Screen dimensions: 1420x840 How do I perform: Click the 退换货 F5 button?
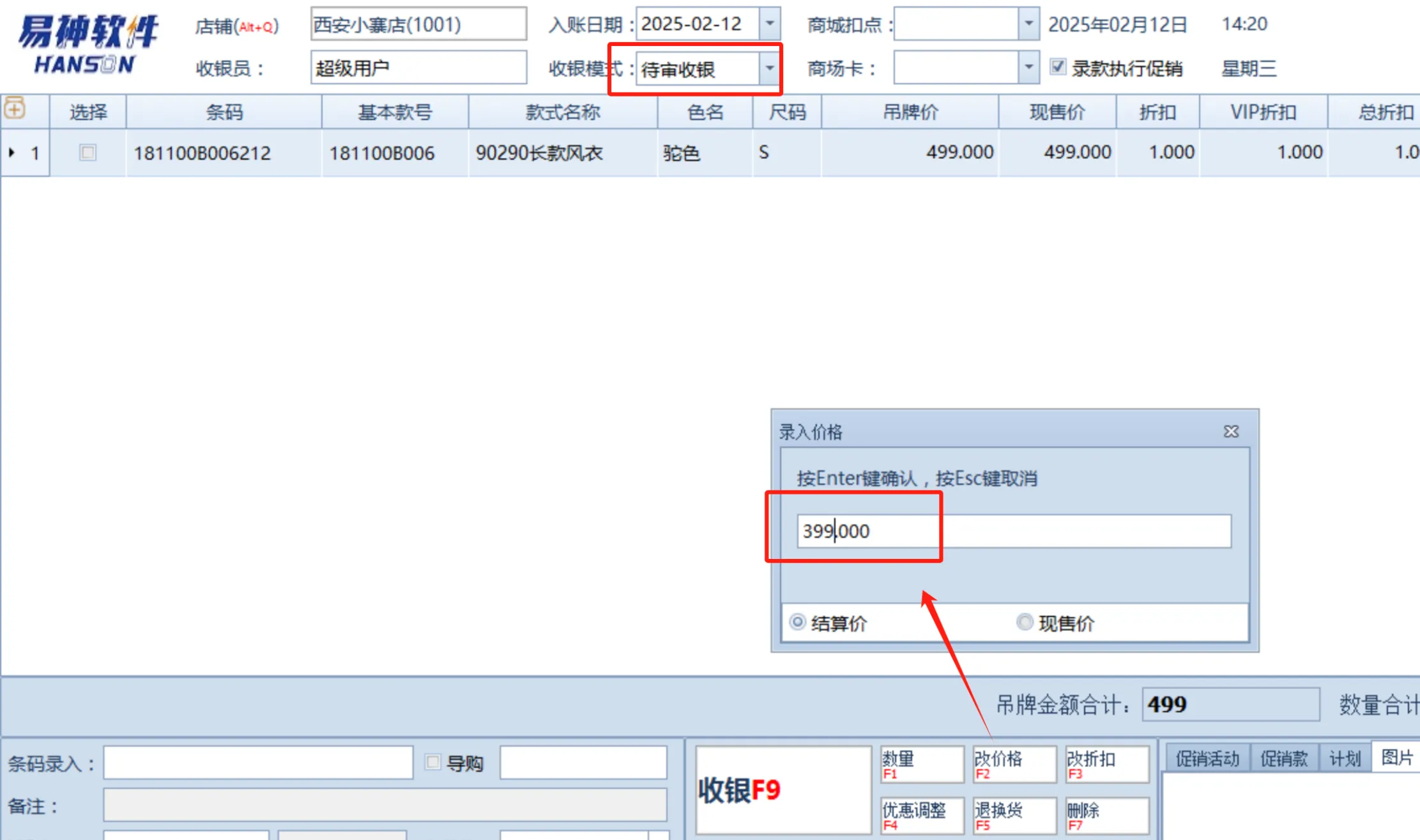pos(1014,816)
